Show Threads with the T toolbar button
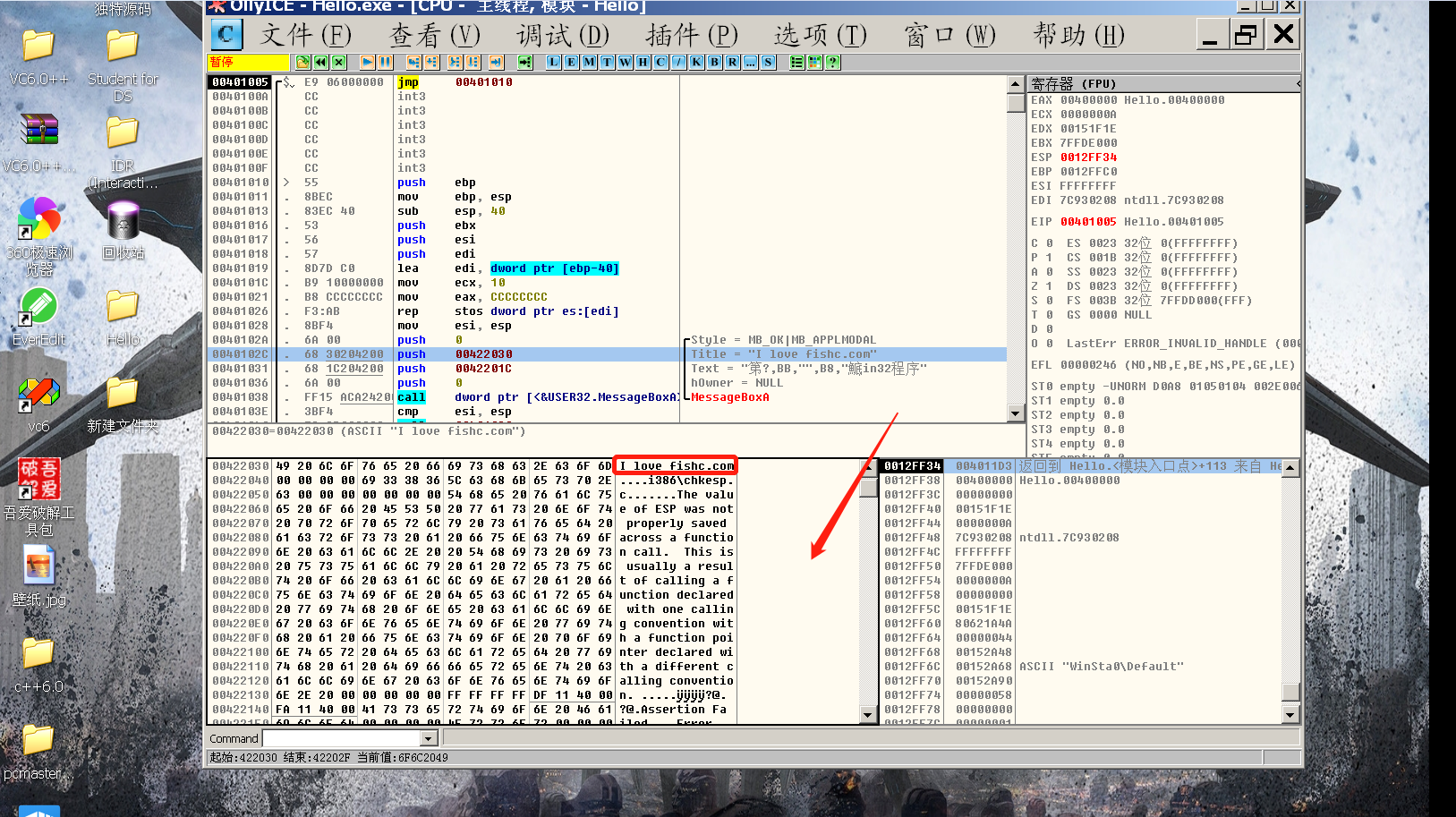The image size is (1456, 817). click(x=608, y=62)
